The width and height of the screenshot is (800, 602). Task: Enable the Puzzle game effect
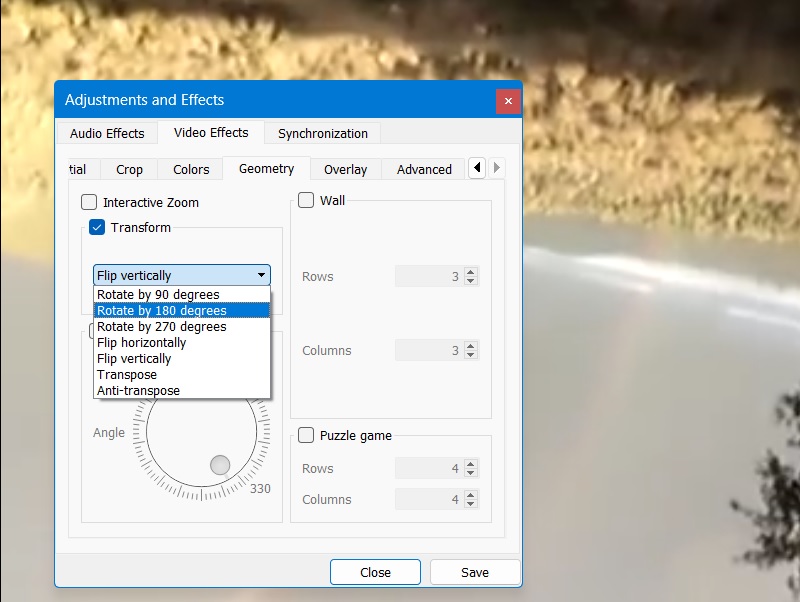(307, 435)
